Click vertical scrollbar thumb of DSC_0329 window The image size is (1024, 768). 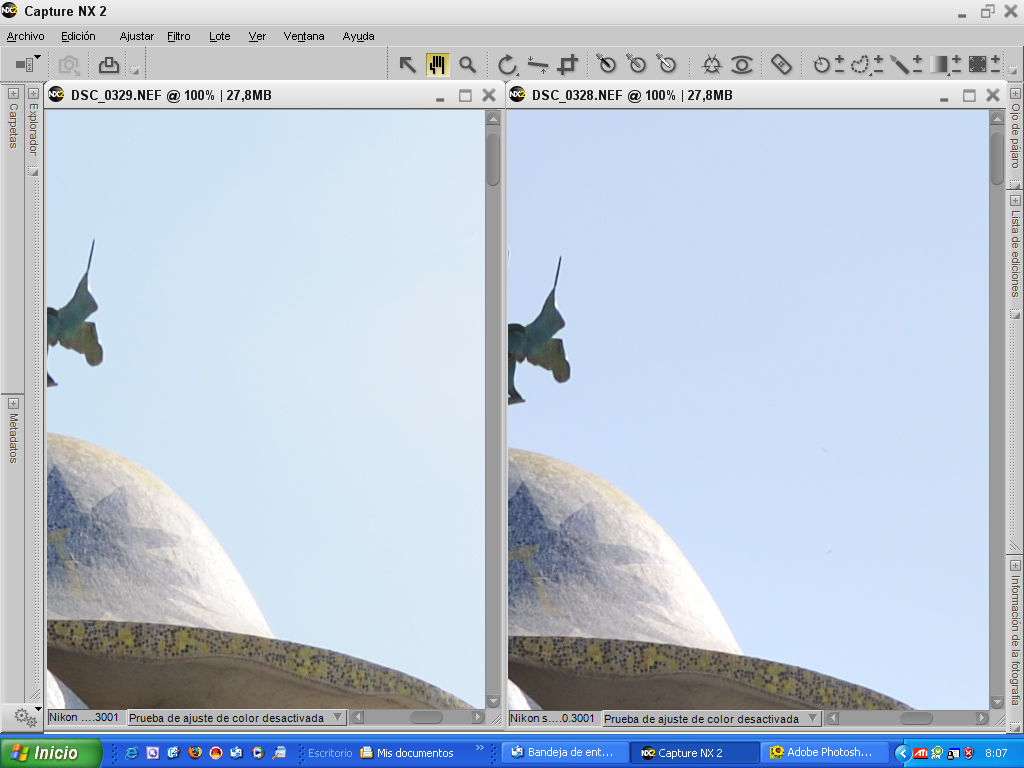click(493, 159)
